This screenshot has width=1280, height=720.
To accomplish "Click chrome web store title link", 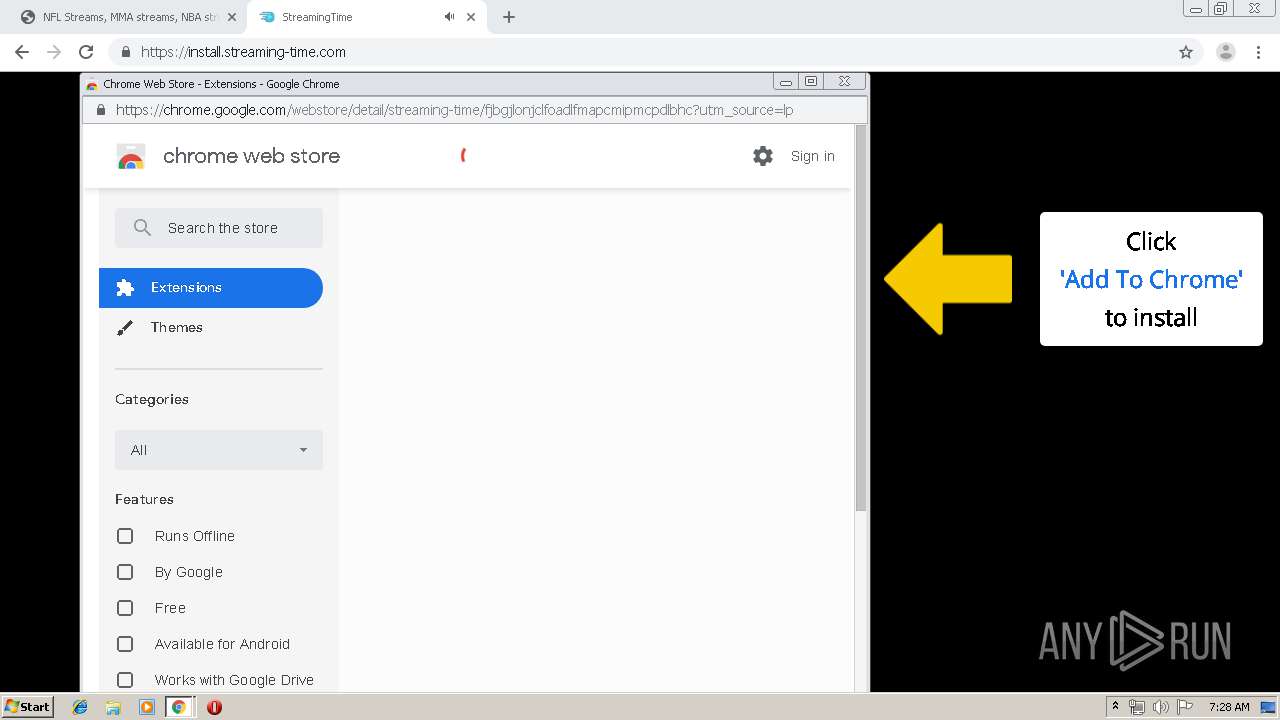I will [x=251, y=156].
